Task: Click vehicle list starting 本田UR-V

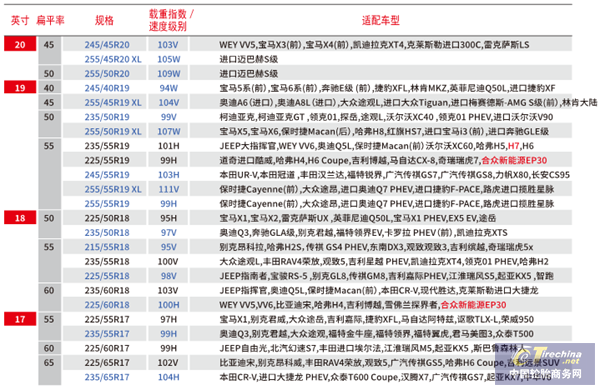Action: (x=395, y=175)
